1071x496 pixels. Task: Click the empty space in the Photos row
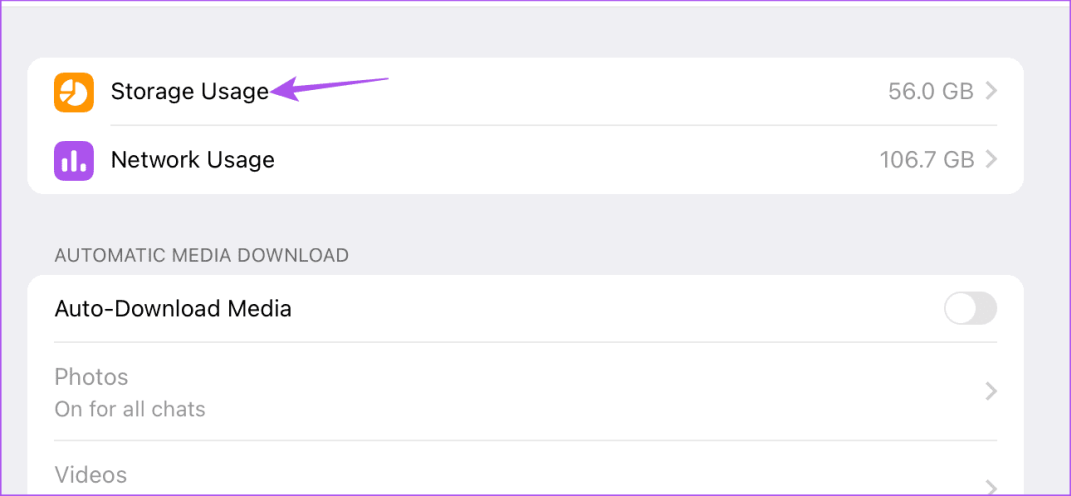click(x=570, y=391)
